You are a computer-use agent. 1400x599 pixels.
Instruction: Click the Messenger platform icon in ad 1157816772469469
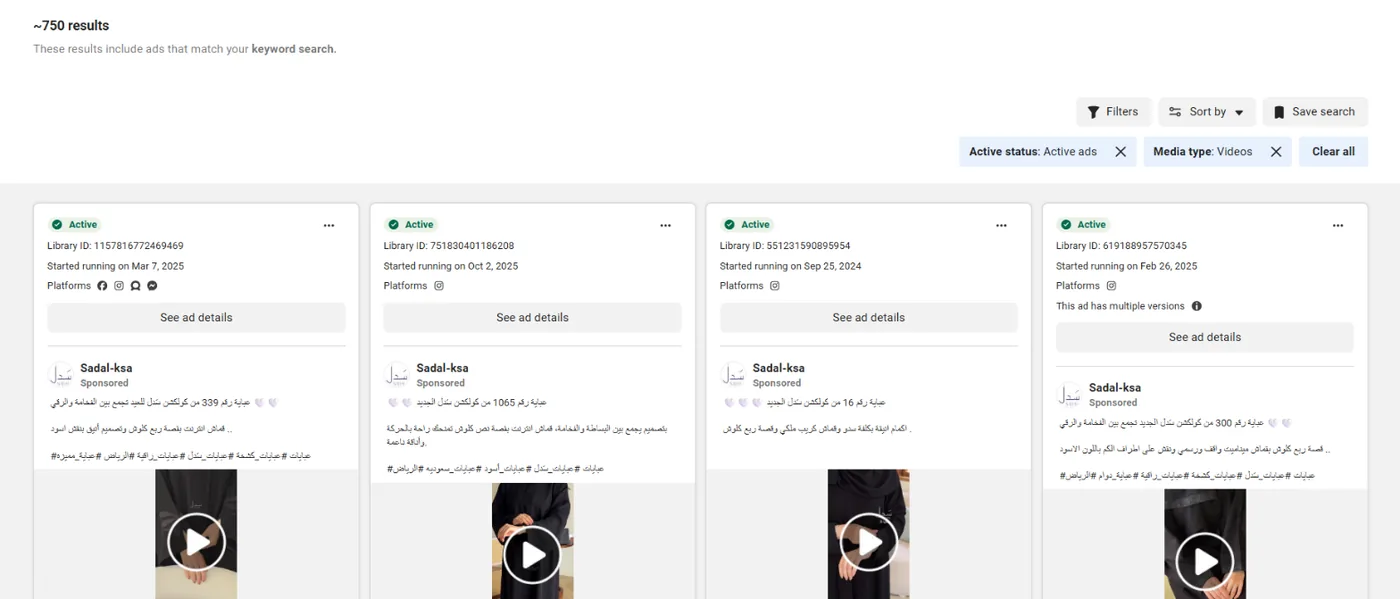[152, 286]
